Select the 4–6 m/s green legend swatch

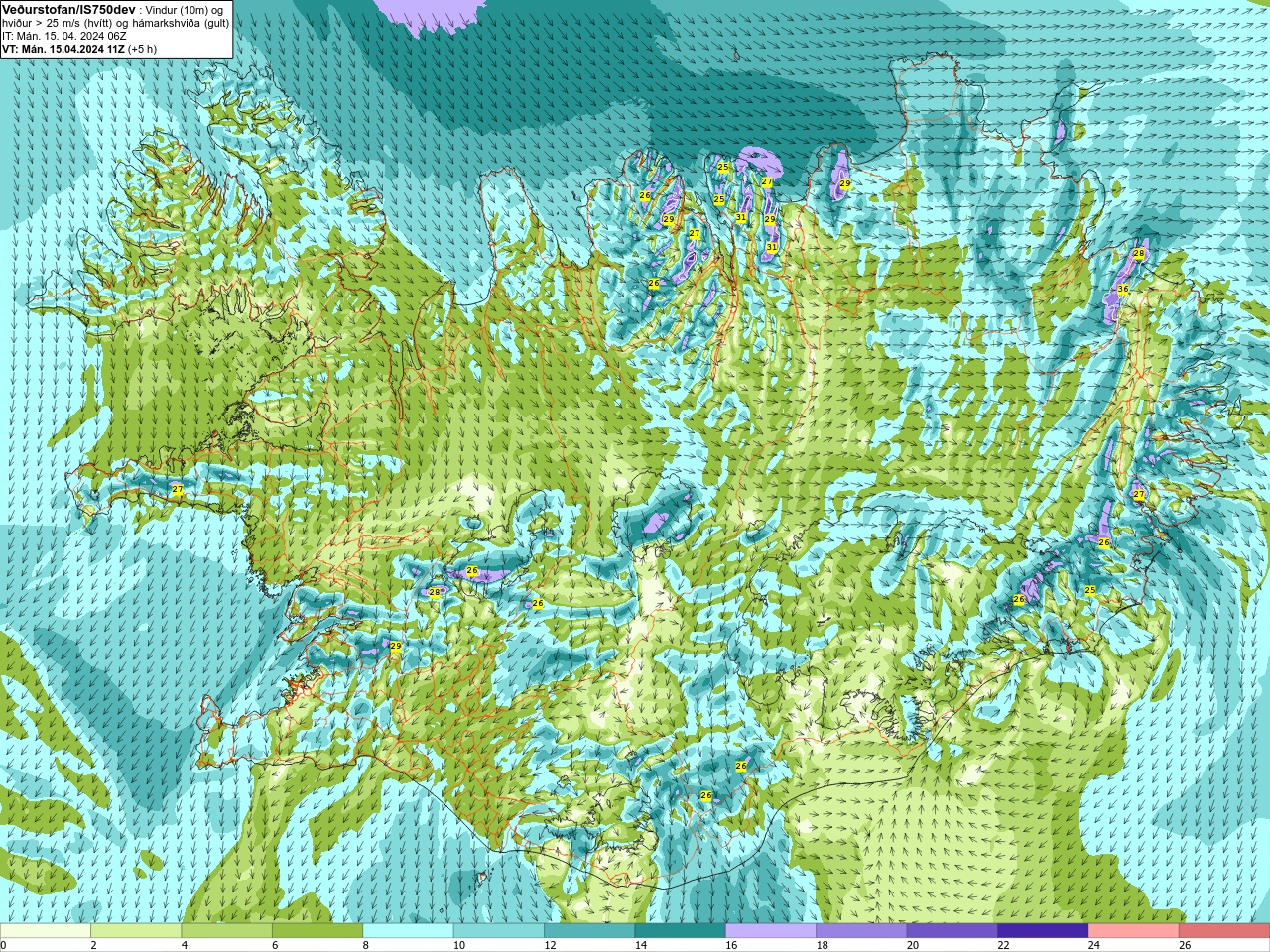pyautogui.click(x=226, y=931)
